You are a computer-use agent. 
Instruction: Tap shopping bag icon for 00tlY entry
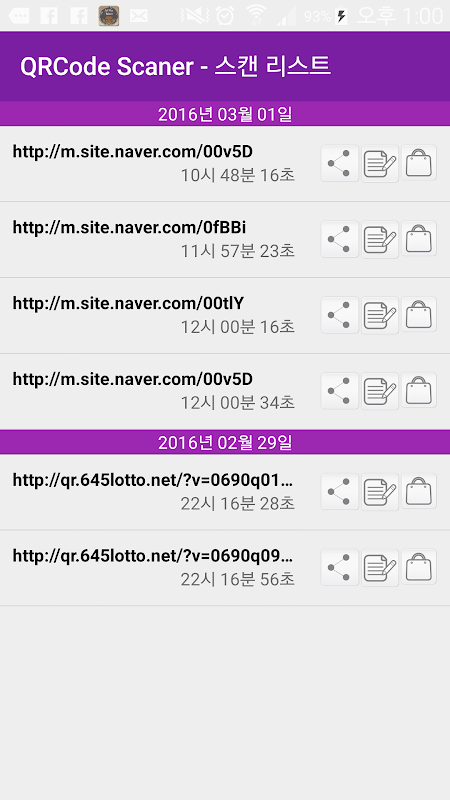point(419,314)
